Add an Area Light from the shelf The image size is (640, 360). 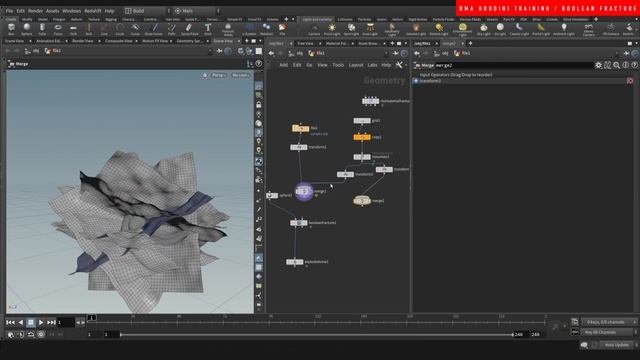(x=370, y=29)
